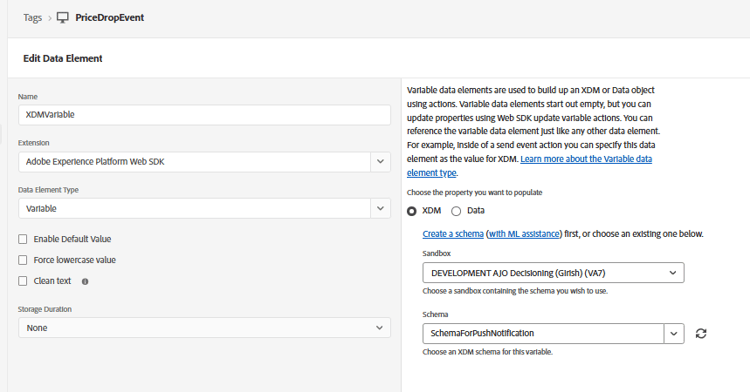The width and height of the screenshot is (750, 392).
Task: Open the Sandbox dropdown
Action: click(x=553, y=273)
